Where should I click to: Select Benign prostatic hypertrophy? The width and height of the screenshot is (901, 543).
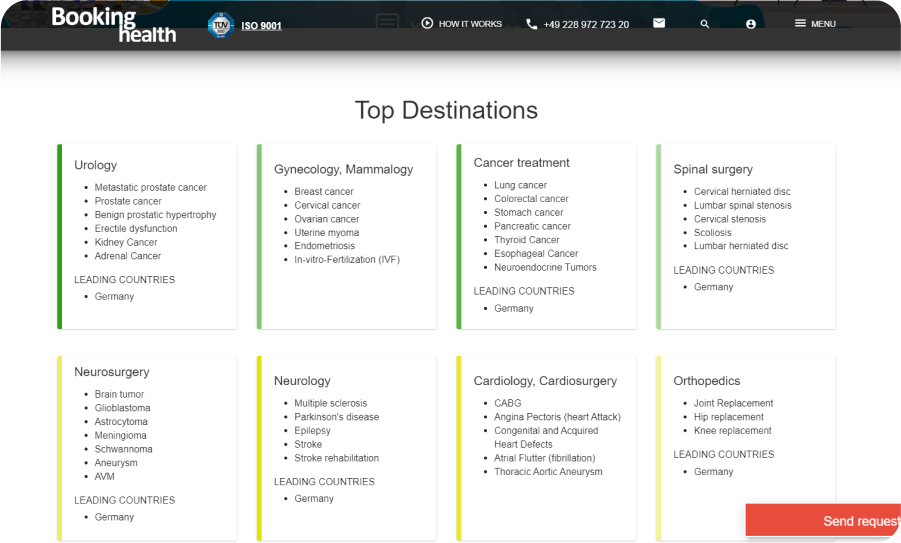(x=156, y=215)
